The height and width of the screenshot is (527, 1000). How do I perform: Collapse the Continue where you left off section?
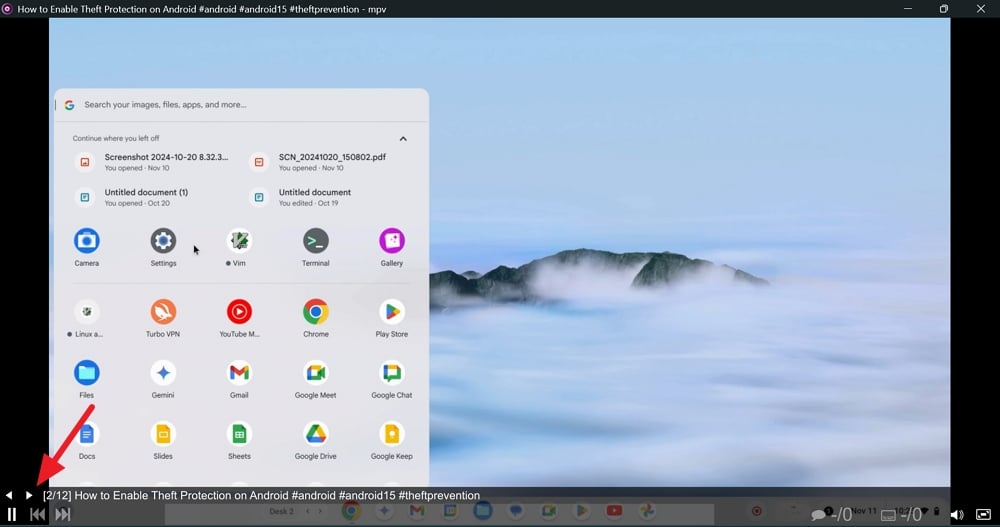click(403, 138)
